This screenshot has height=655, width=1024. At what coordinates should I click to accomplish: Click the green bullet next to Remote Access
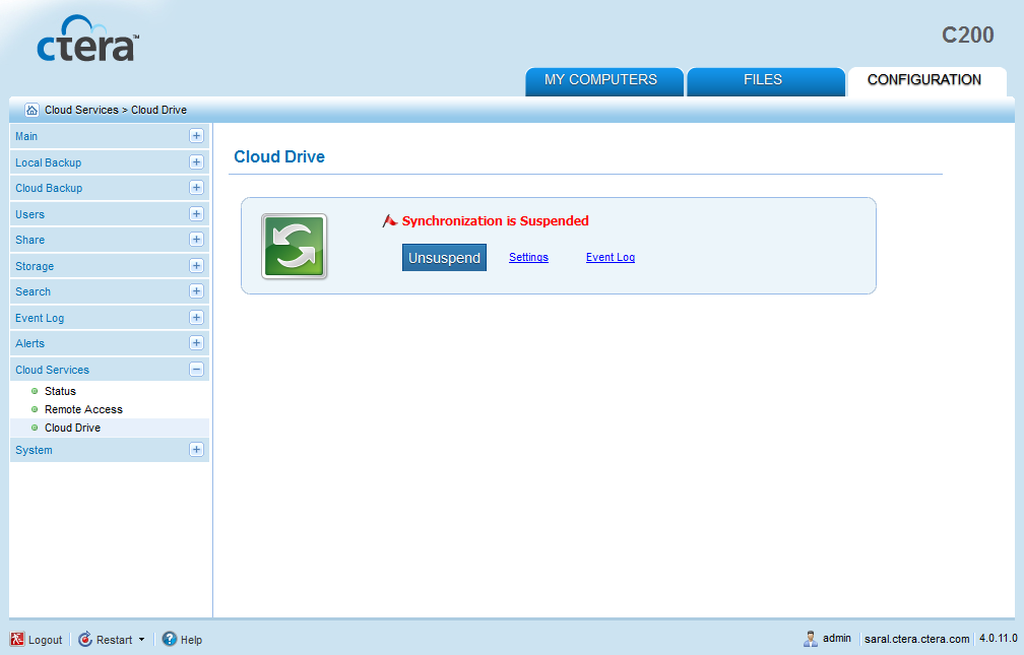35,409
